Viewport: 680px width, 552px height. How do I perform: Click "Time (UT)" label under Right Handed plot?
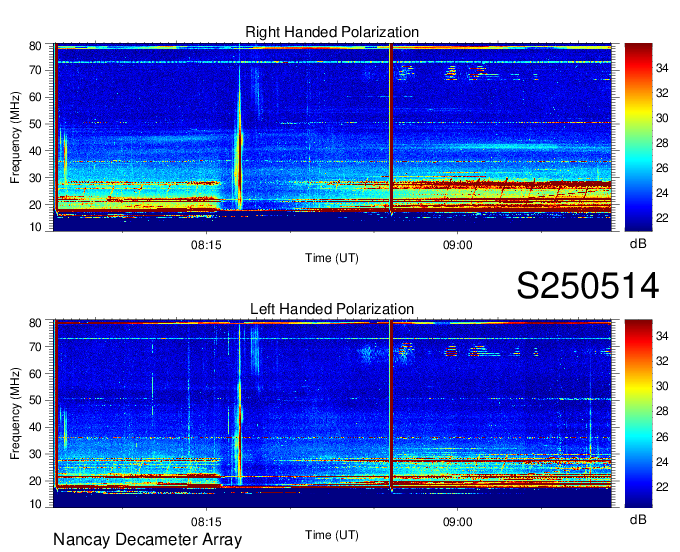pos(332,258)
